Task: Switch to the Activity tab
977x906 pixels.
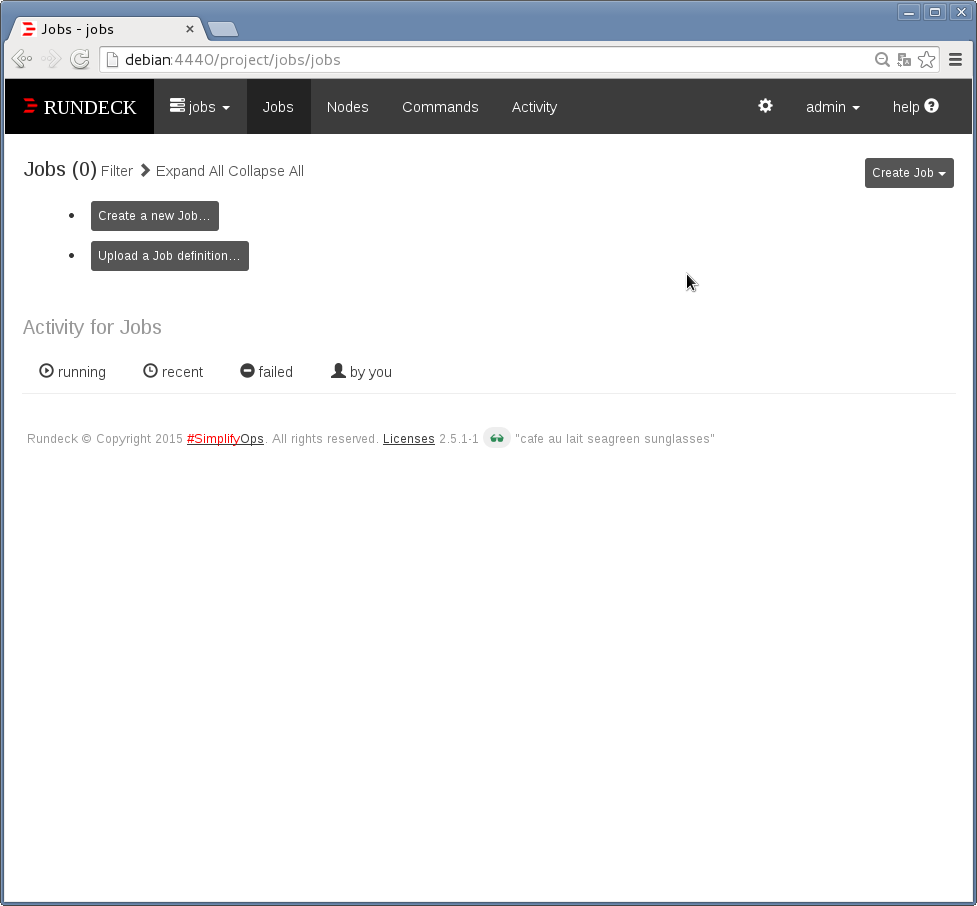Action: (534, 107)
